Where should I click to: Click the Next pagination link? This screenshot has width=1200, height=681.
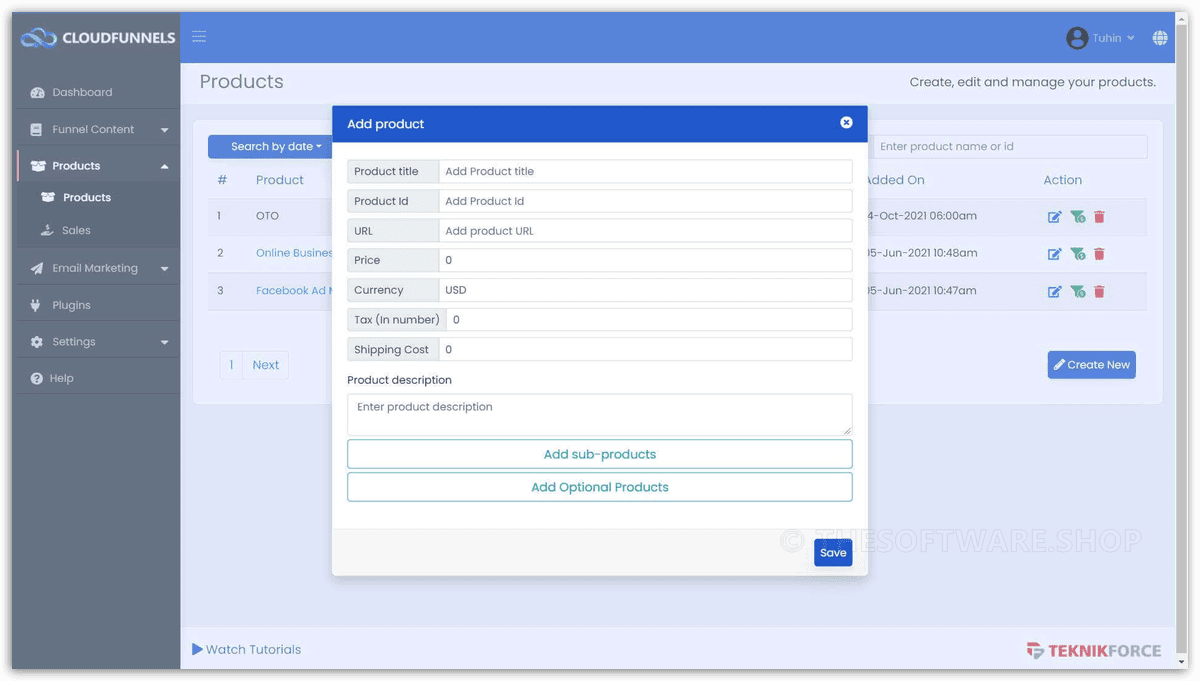pyautogui.click(x=266, y=365)
